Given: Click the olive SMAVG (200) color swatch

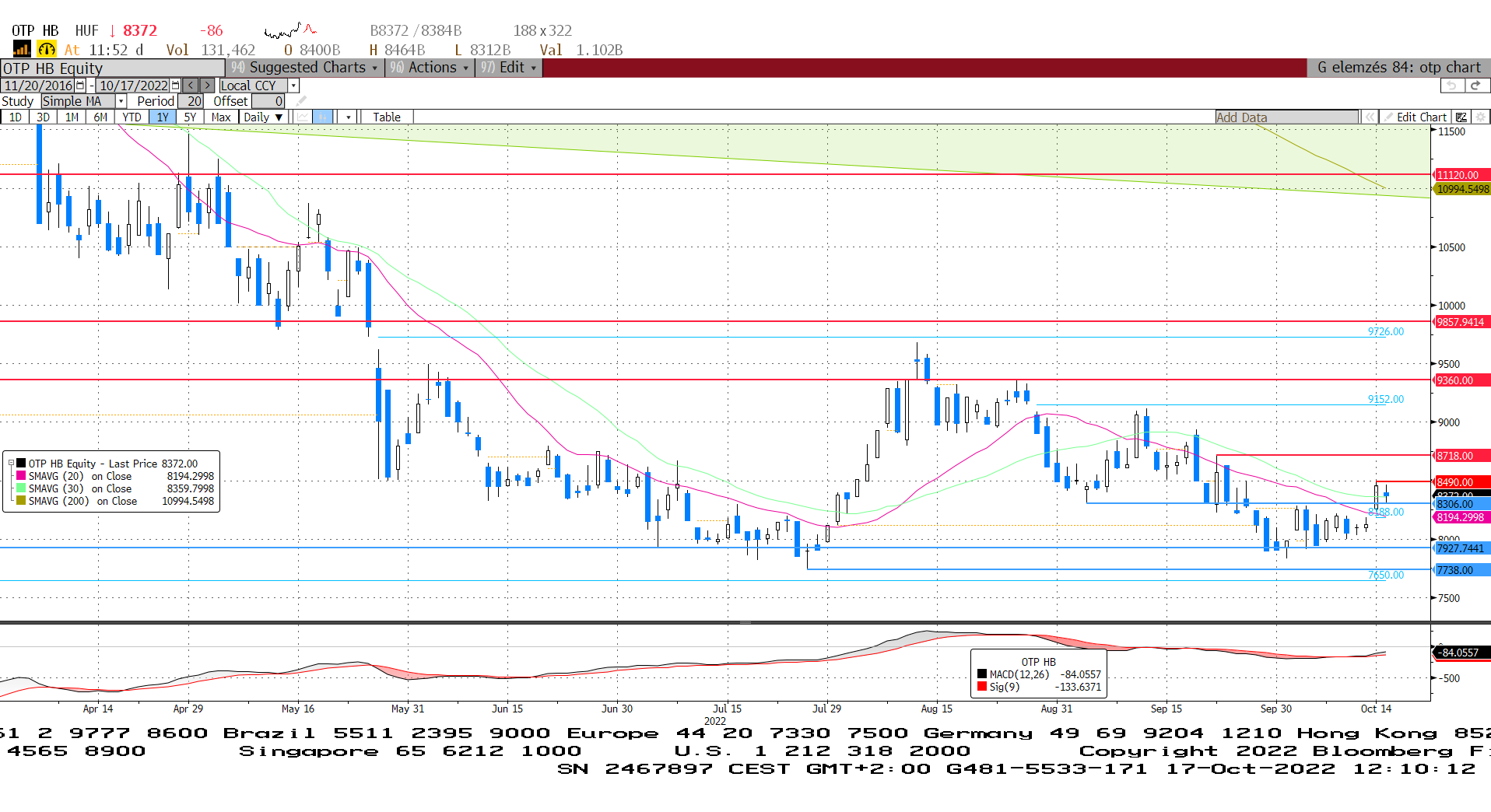Looking at the screenshot, I should pyautogui.click(x=21, y=501).
